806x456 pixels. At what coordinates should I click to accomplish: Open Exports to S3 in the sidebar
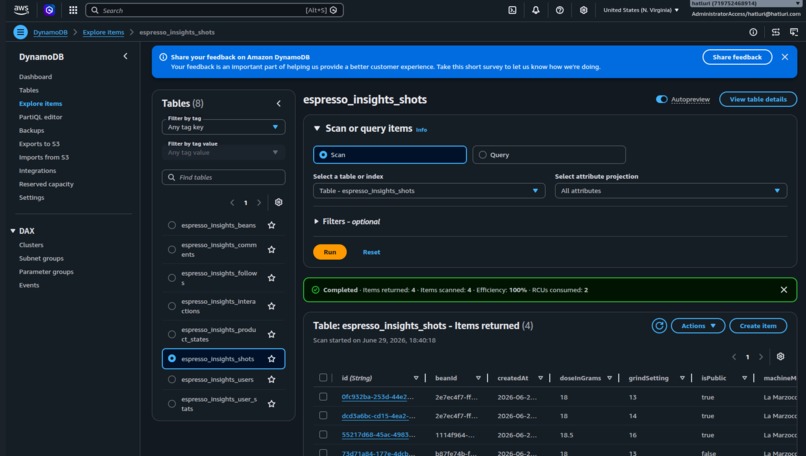click(39, 143)
